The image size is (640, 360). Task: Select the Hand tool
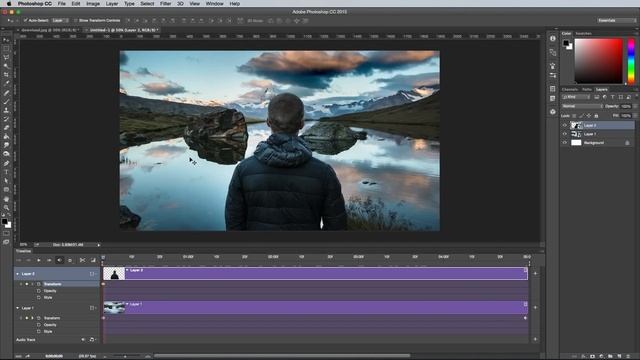[x=6, y=199]
